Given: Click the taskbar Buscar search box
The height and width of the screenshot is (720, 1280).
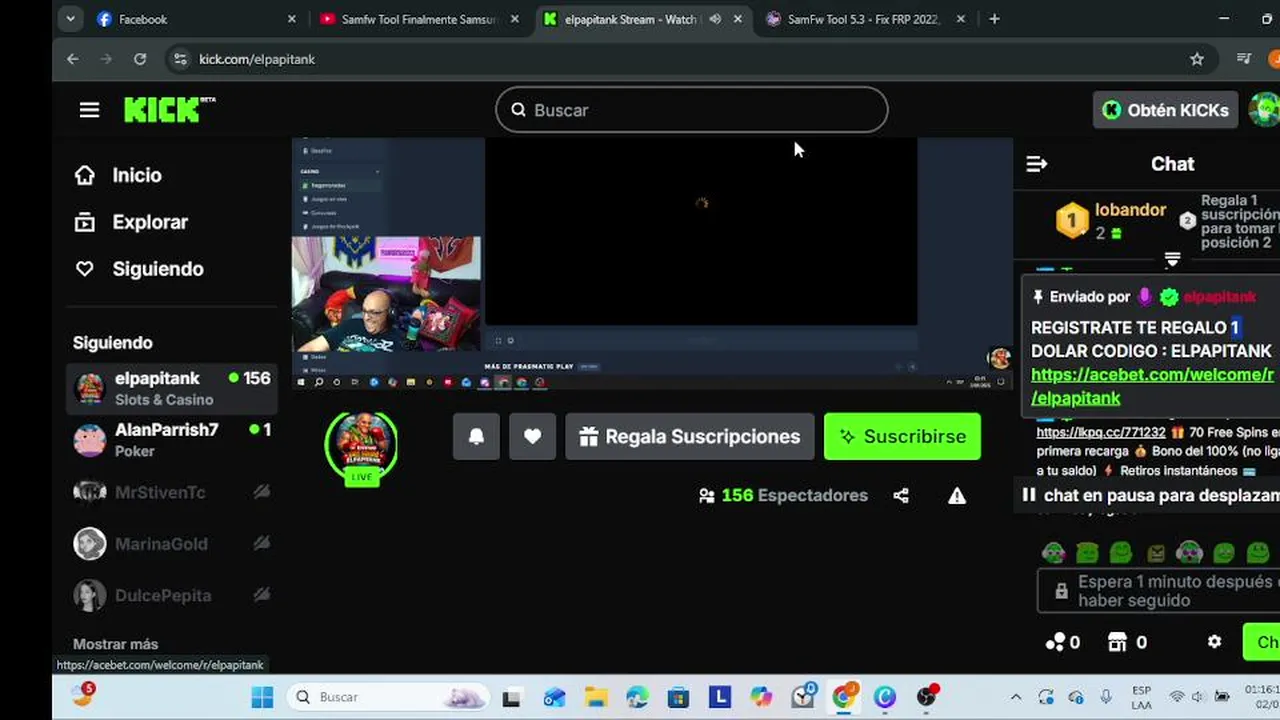Looking at the screenshot, I should tap(389, 697).
